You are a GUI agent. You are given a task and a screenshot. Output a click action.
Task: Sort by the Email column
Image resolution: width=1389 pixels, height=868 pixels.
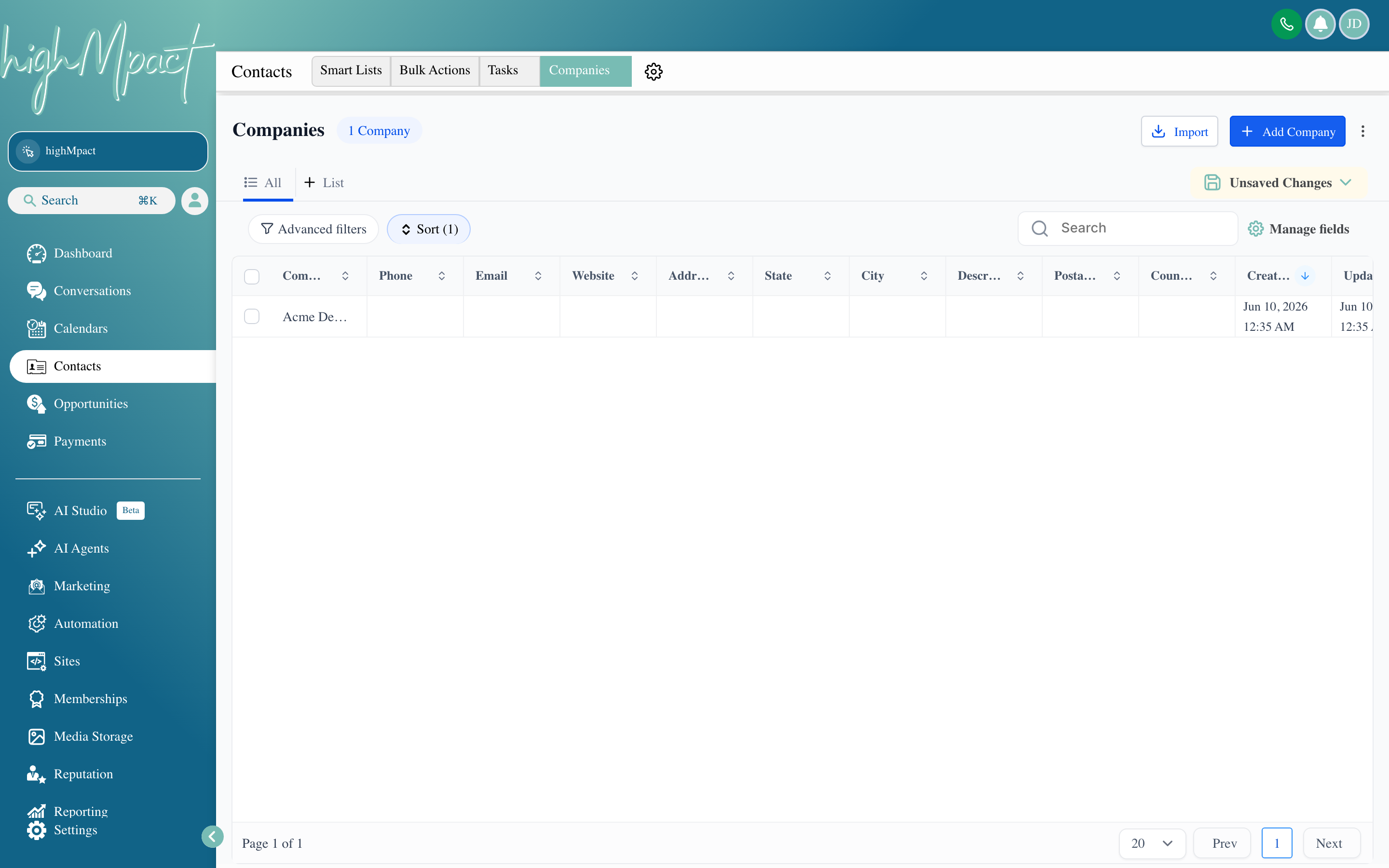pyautogui.click(x=538, y=276)
